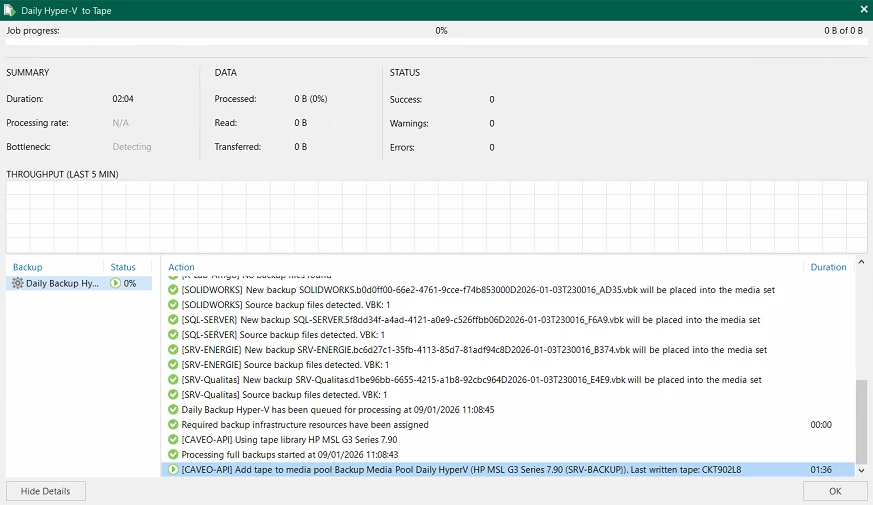Click success icon of SOLIDWORKS New backup row

coord(173,290)
